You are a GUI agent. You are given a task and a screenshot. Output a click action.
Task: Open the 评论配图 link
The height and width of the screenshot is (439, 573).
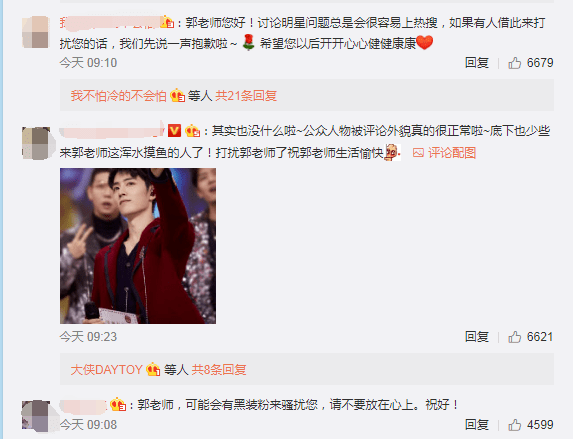pyautogui.click(x=452, y=153)
